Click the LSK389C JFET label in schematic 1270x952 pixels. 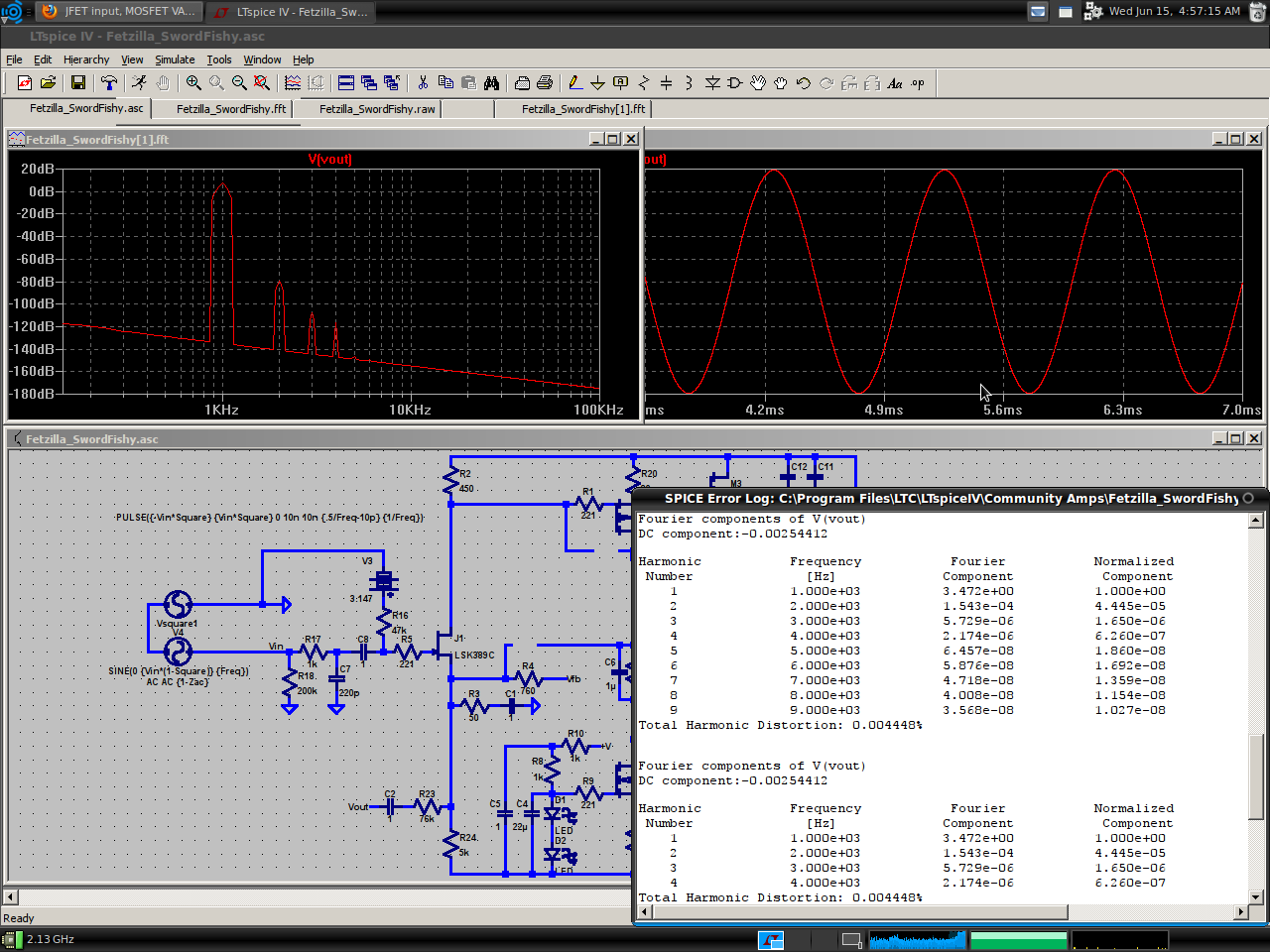click(474, 654)
